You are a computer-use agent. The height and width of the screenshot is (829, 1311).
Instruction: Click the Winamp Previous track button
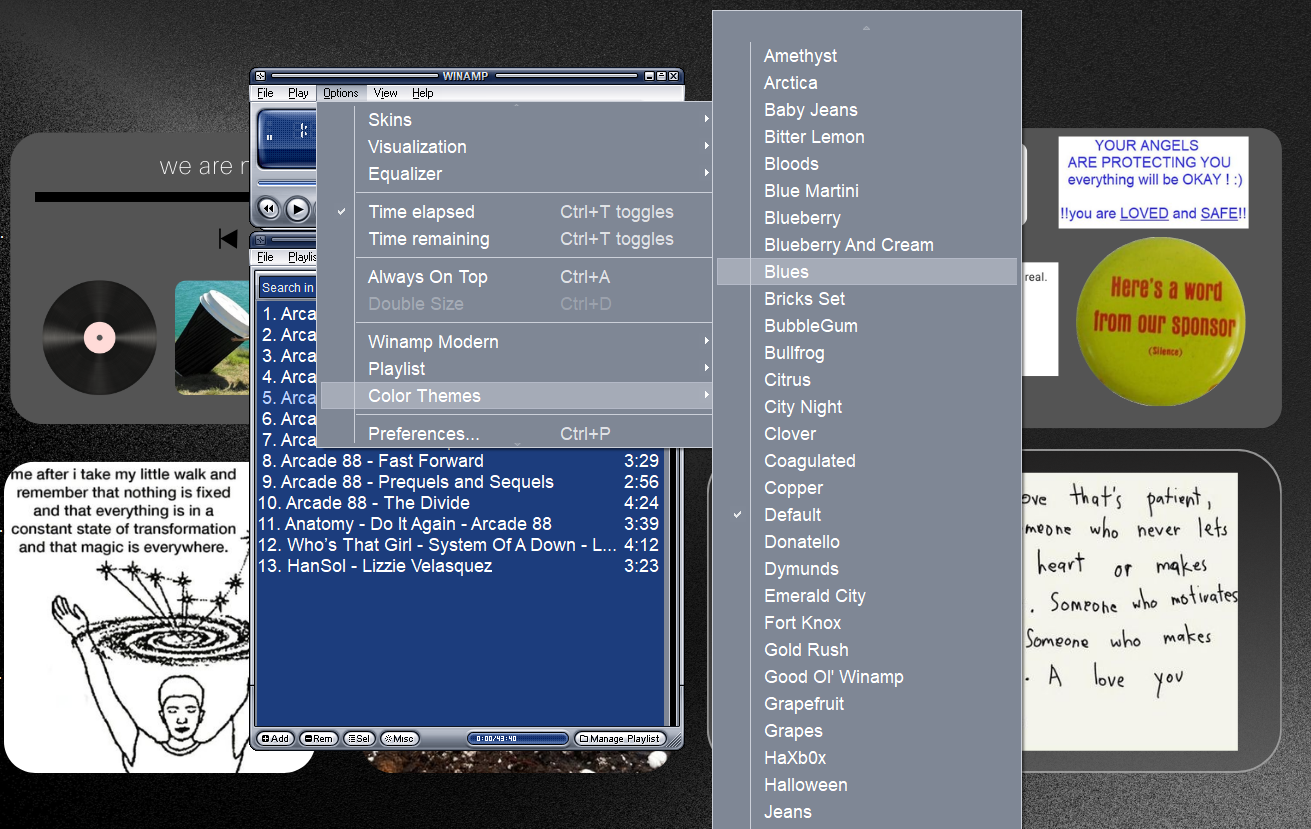tap(269, 209)
